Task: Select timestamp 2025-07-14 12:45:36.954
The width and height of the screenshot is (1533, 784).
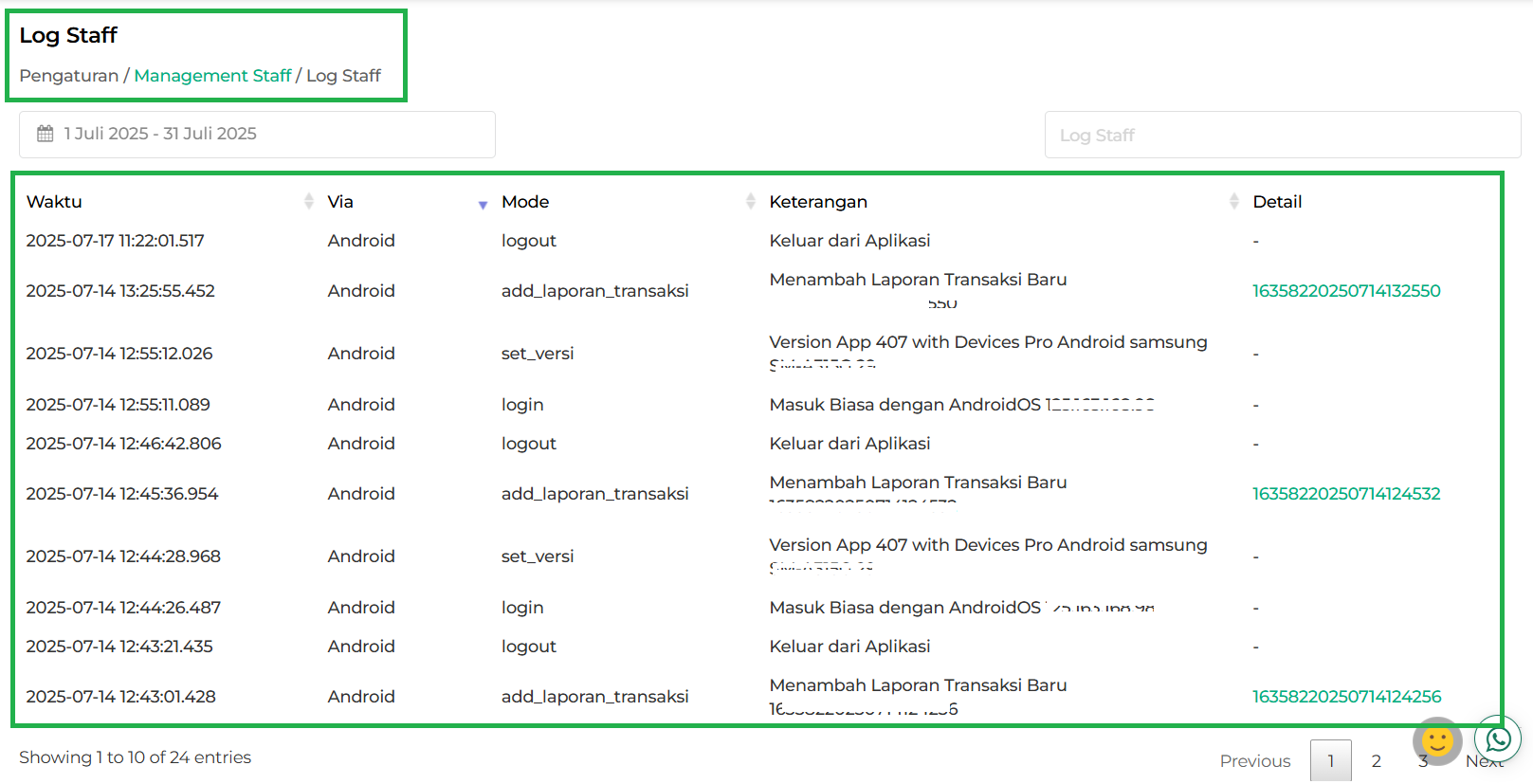Action: click(x=122, y=494)
